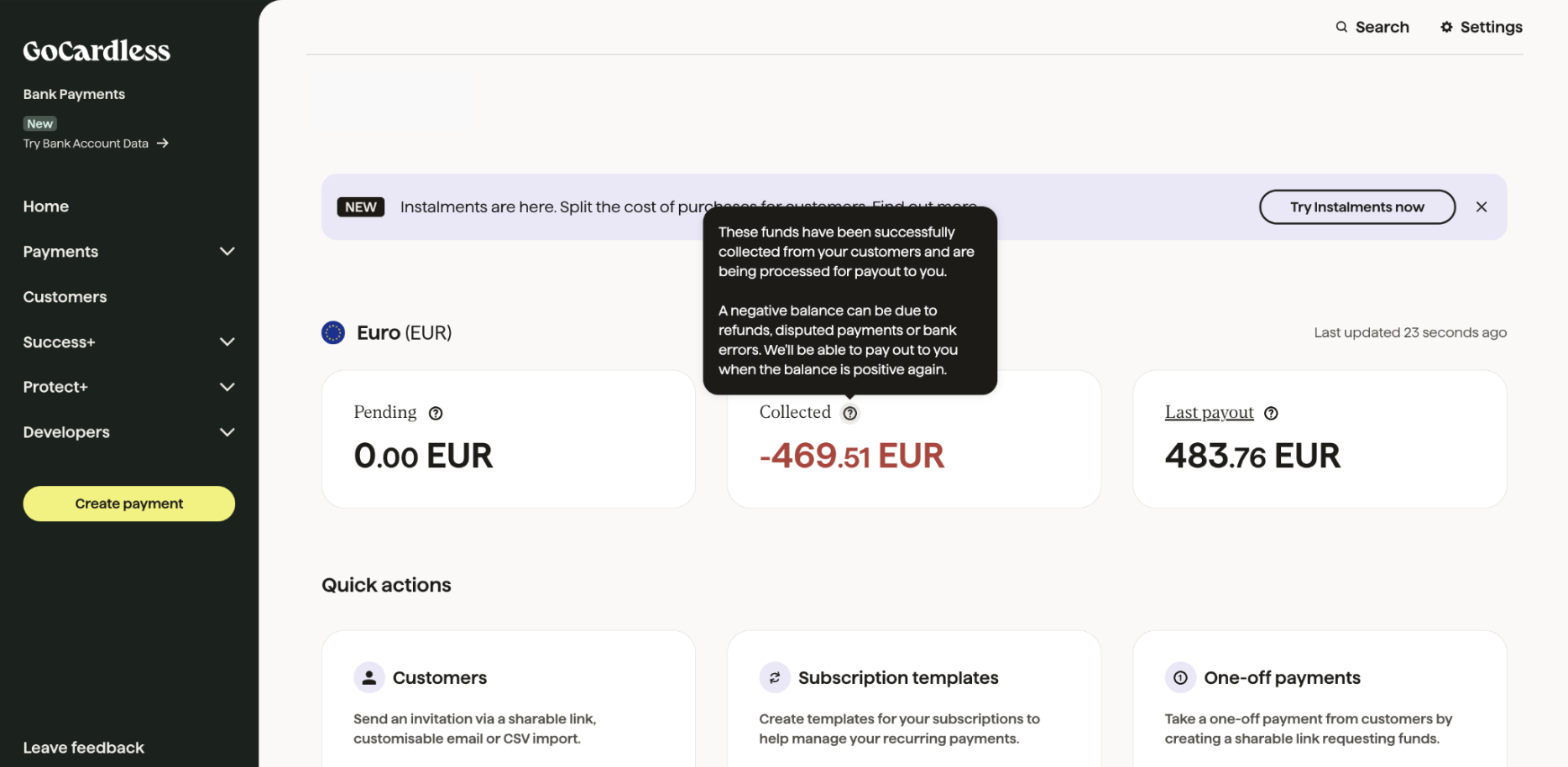Viewport: 1568px width, 767px height.
Task: Open Customers in the sidebar menu
Action: [x=65, y=297]
